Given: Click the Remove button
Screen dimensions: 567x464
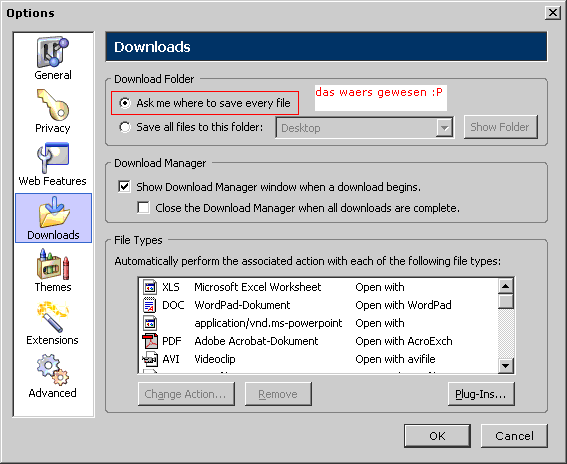Looking at the screenshot, I should pos(278,394).
